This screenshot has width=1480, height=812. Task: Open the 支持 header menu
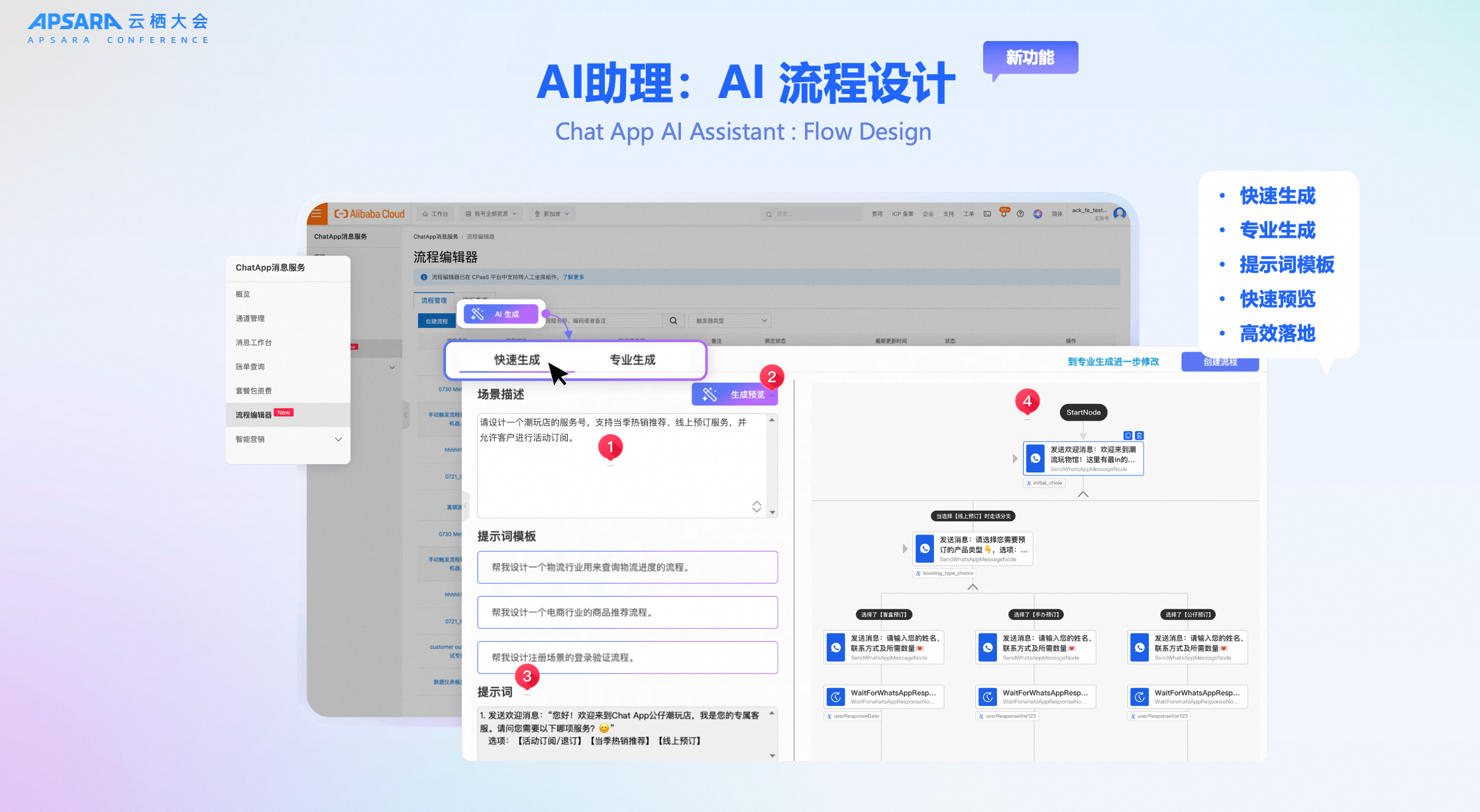[949, 214]
